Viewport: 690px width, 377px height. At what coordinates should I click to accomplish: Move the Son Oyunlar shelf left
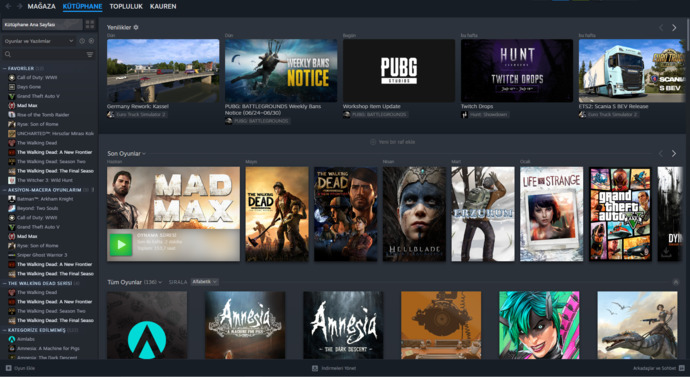point(661,154)
